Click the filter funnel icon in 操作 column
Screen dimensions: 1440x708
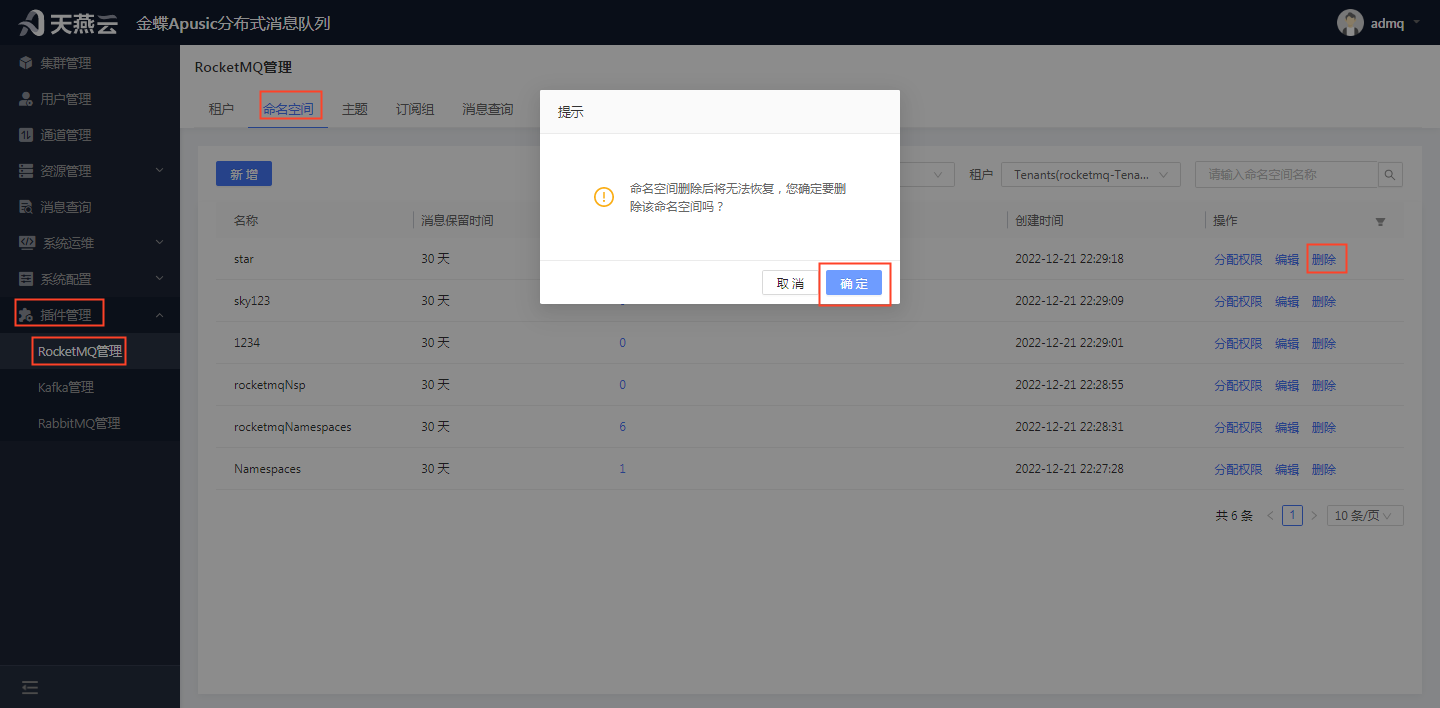pyautogui.click(x=1380, y=221)
